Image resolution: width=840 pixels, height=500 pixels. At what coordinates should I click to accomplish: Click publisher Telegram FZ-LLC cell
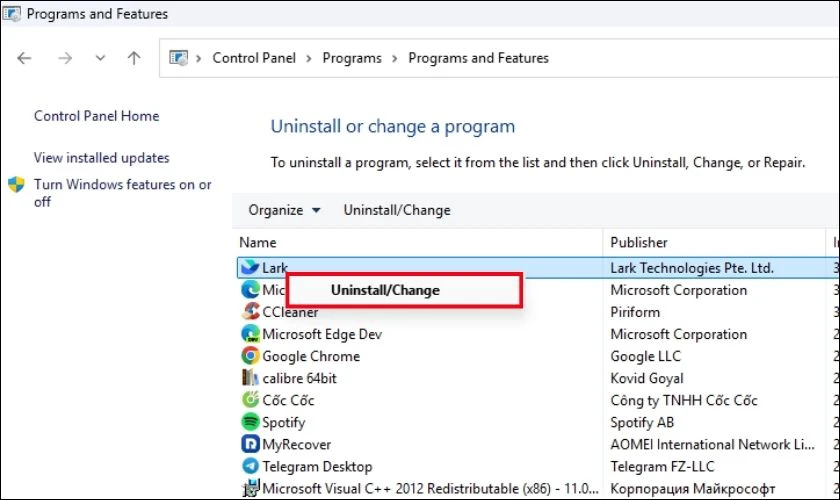click(x=662, y=466)
